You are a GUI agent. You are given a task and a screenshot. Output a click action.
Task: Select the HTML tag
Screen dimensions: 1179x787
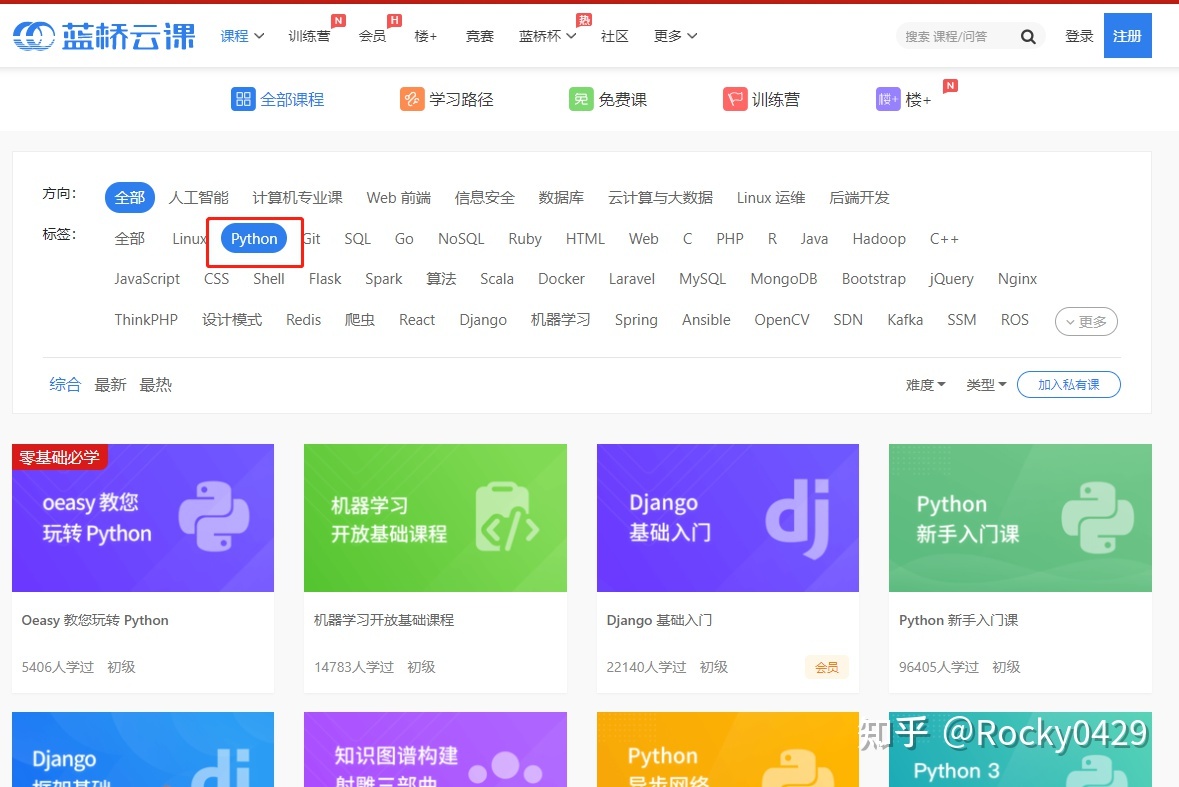point(585,239)
